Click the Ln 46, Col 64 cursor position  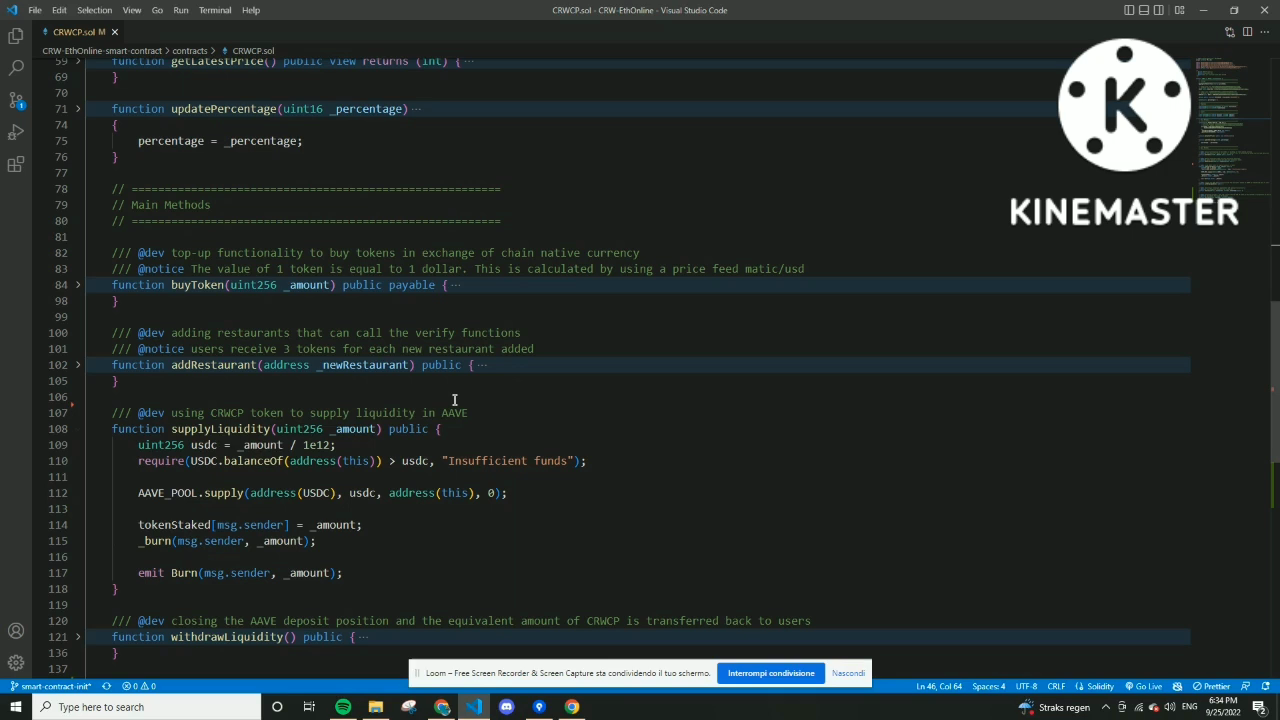coord(939,686)
